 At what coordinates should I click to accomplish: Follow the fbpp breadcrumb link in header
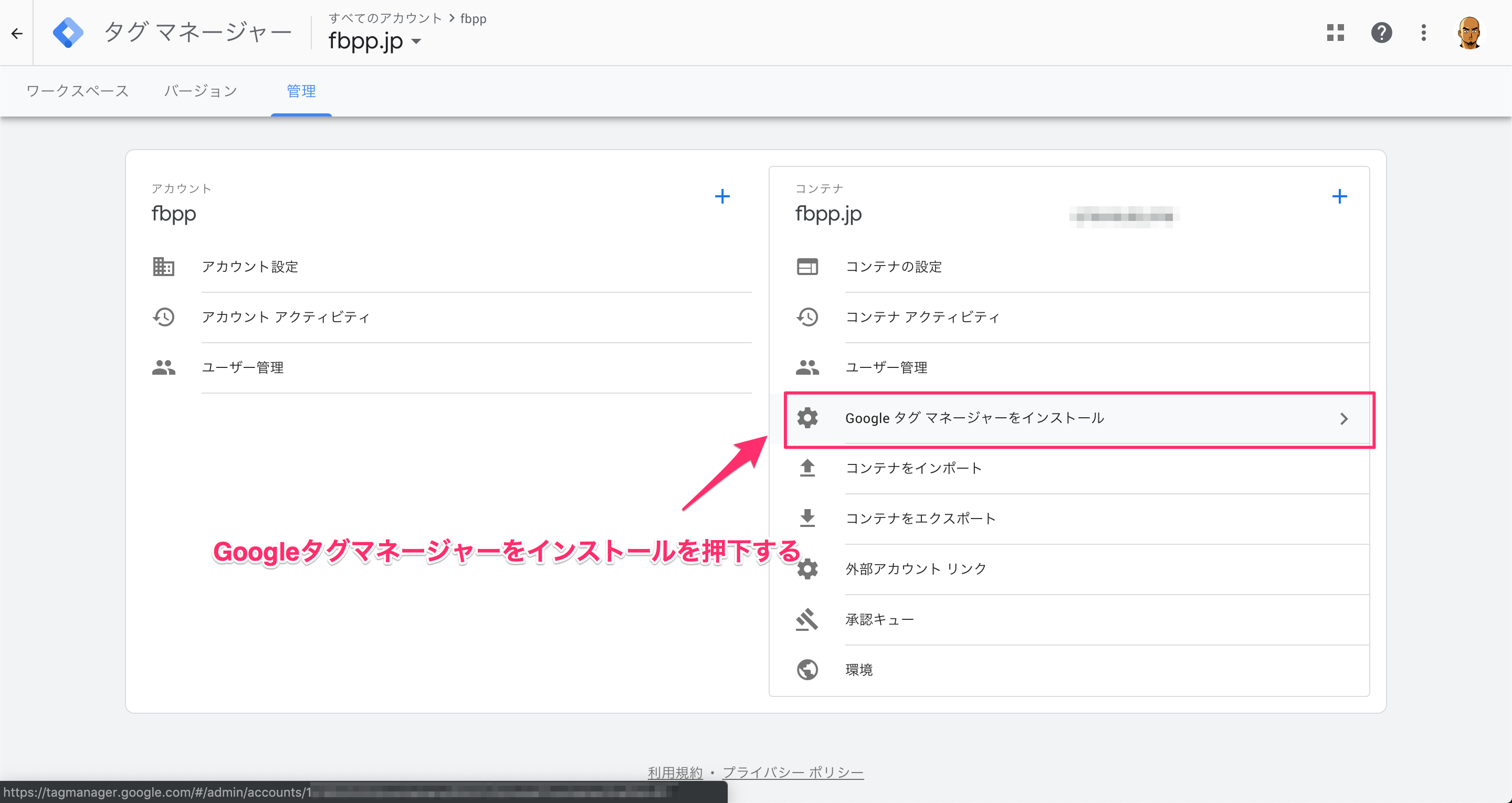click(x=474, y=19)
